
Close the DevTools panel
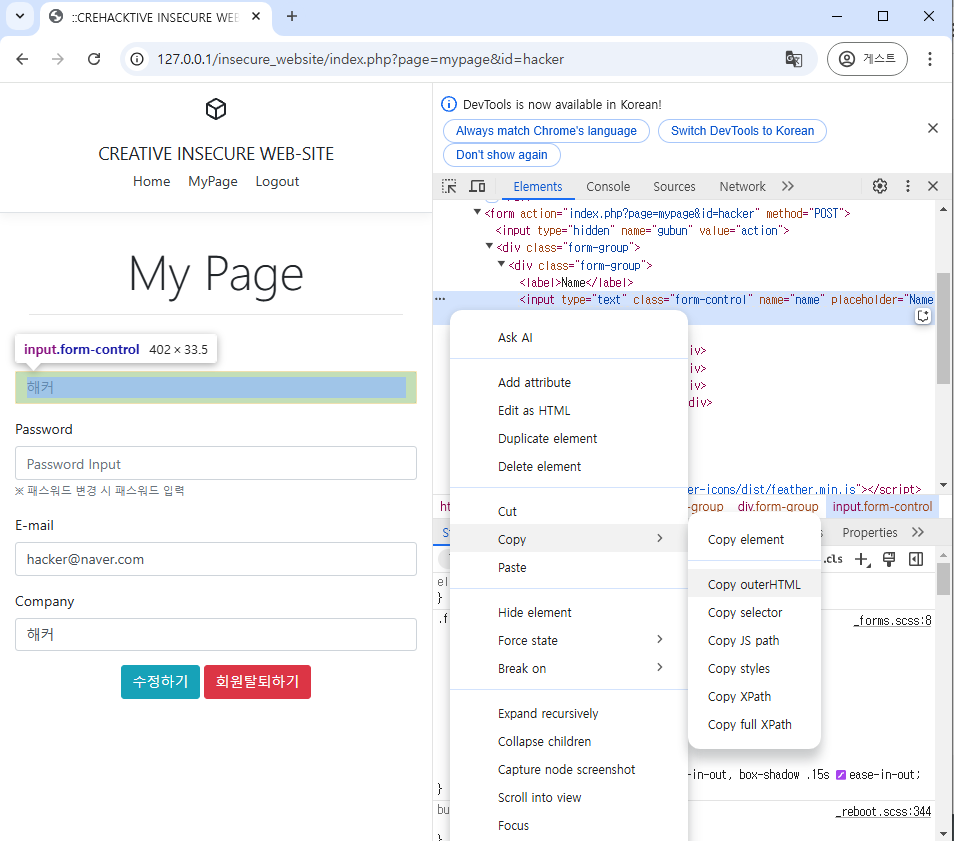pyautogui.click(x=933, y=186)
